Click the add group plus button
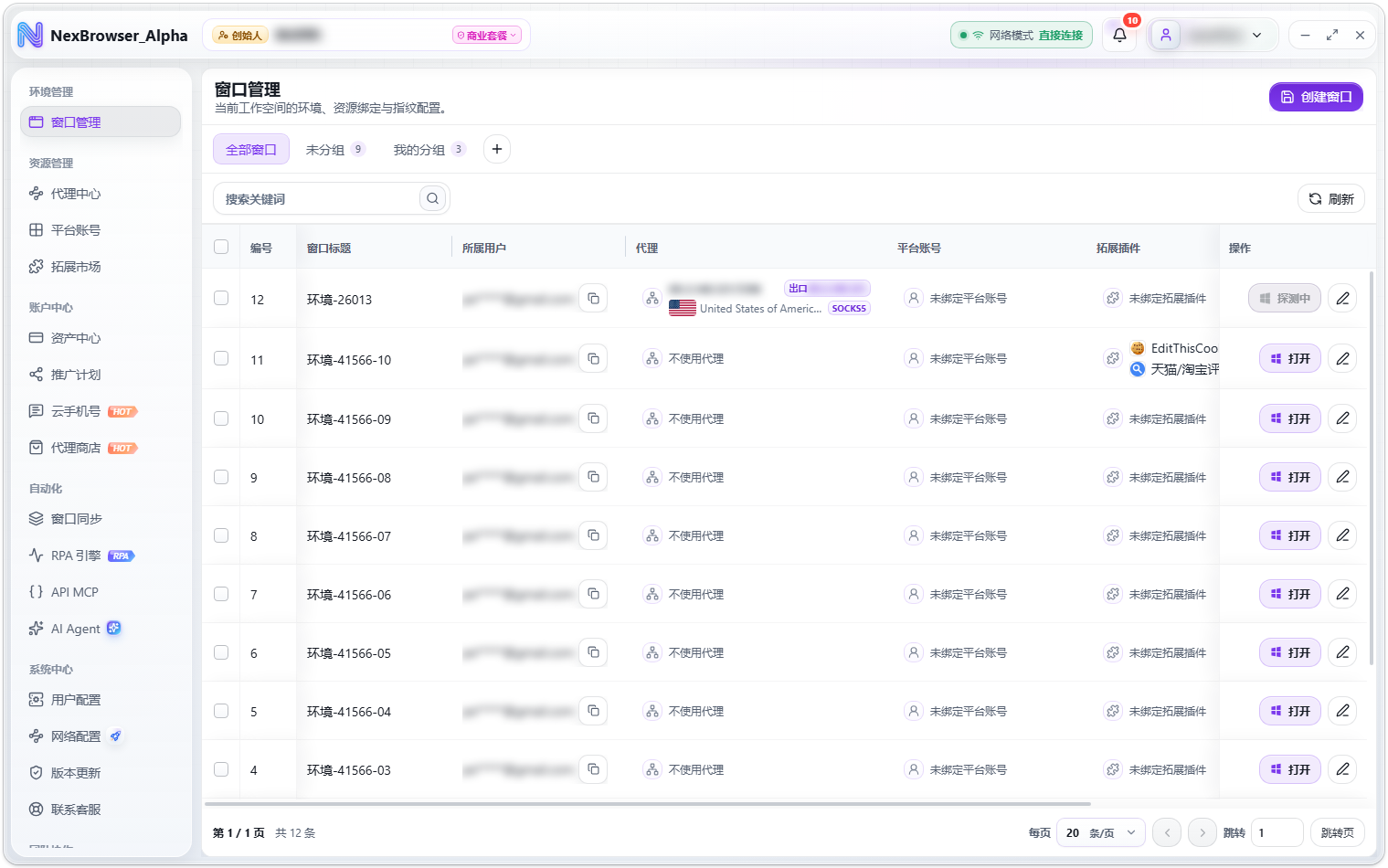The width and height of the screenshot is (1388, 868). [496, 149]
